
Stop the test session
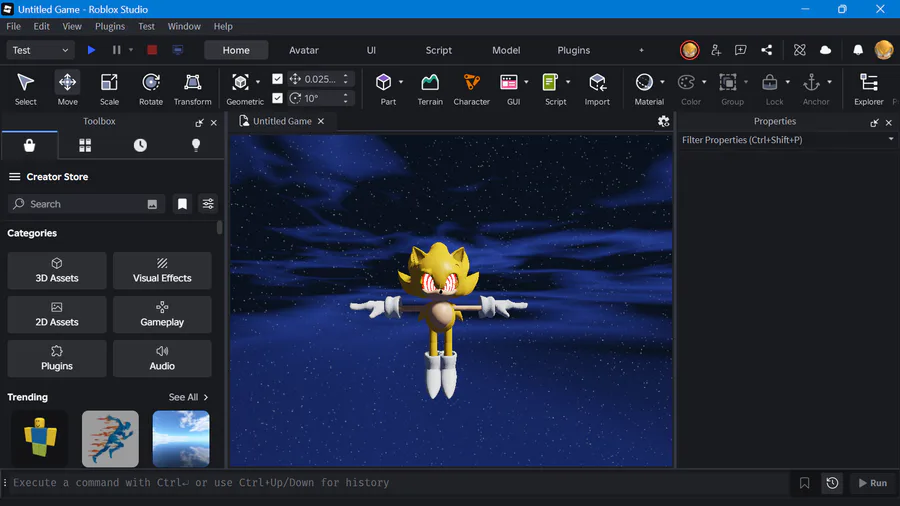152,50
